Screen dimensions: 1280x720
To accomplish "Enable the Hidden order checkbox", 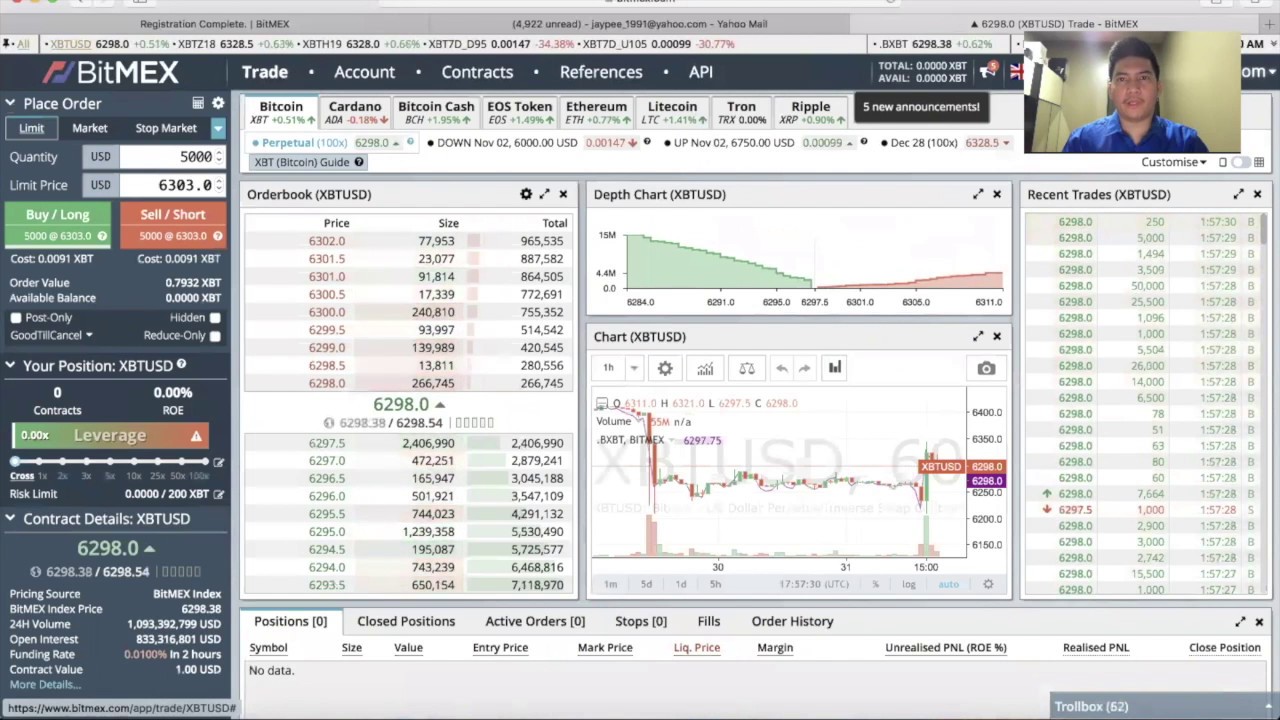I will (215, 317).
